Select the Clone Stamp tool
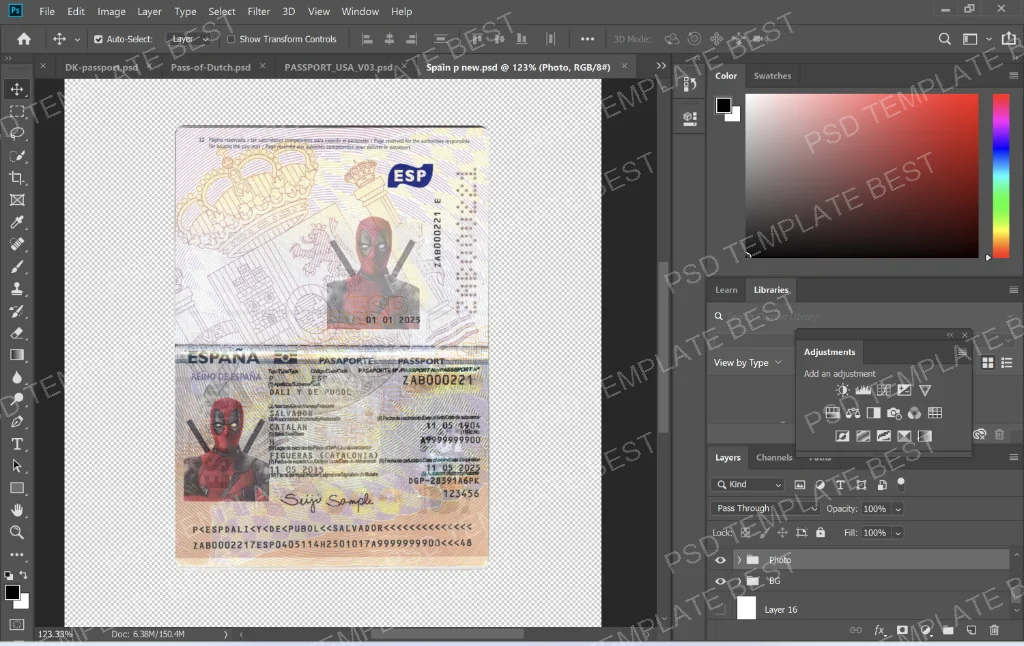 17,289
